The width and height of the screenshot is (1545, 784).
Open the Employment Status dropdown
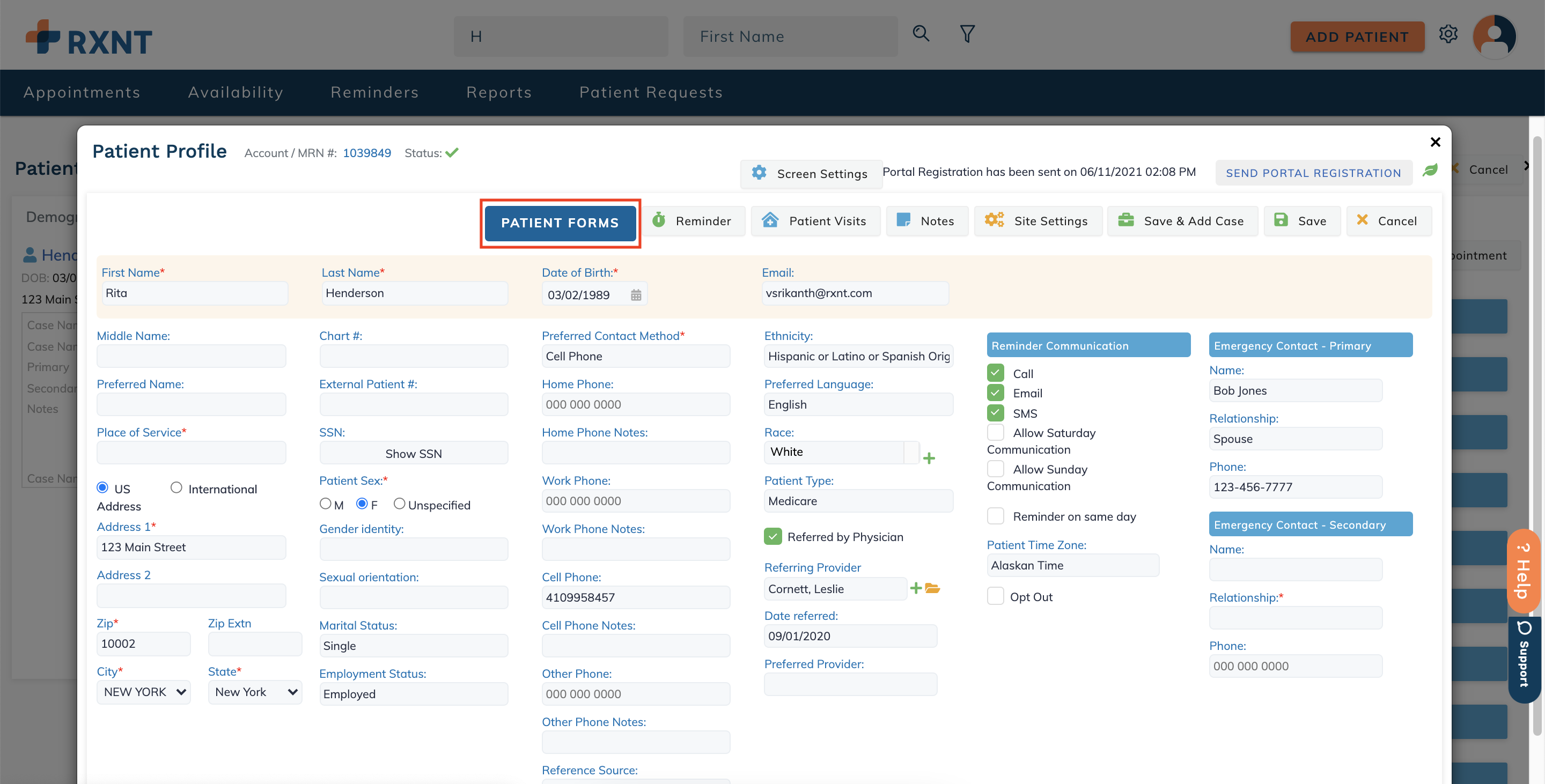pyautogui.click(x=414, y=694)
